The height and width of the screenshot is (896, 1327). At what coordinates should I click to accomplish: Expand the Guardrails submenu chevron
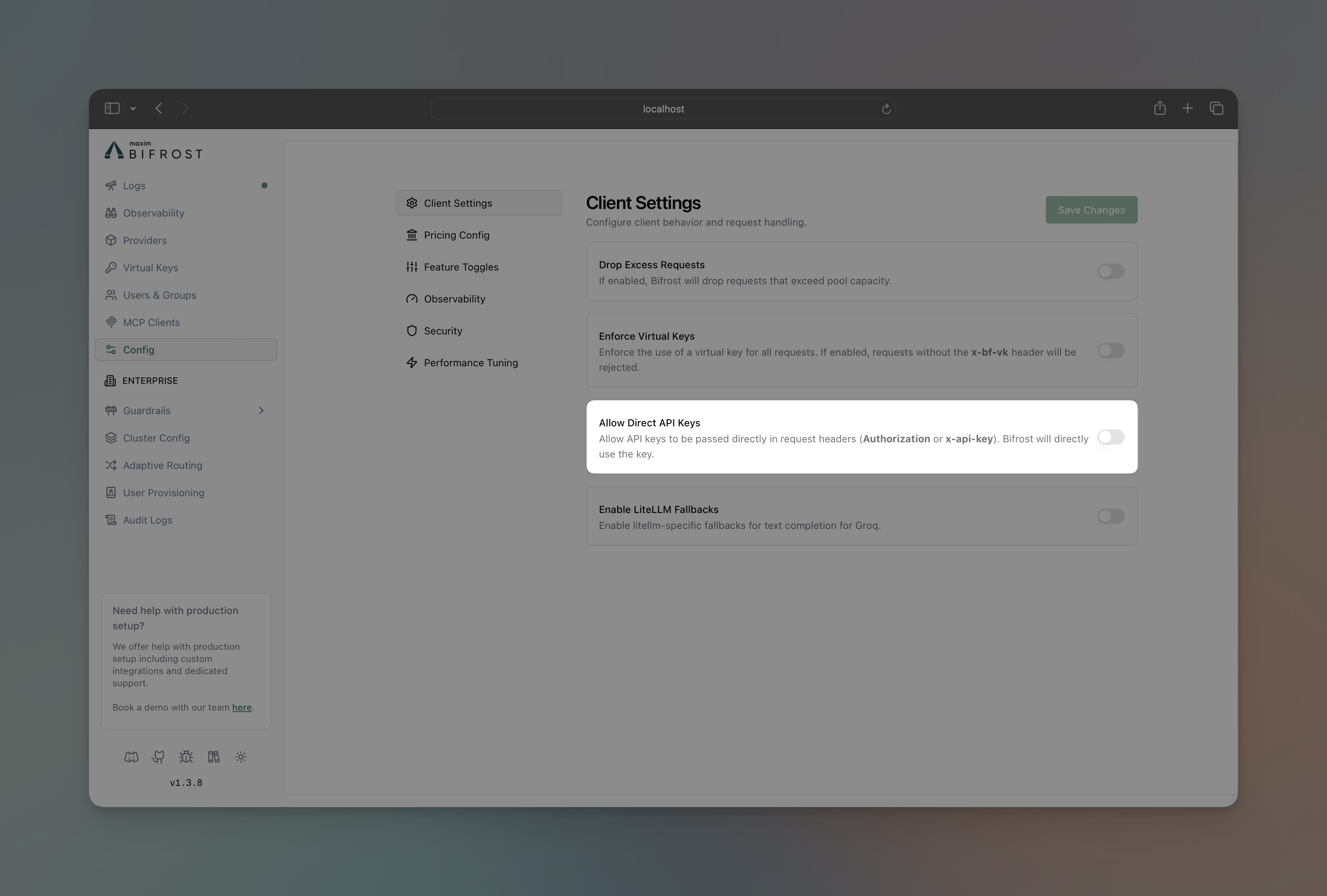(261, 410)
